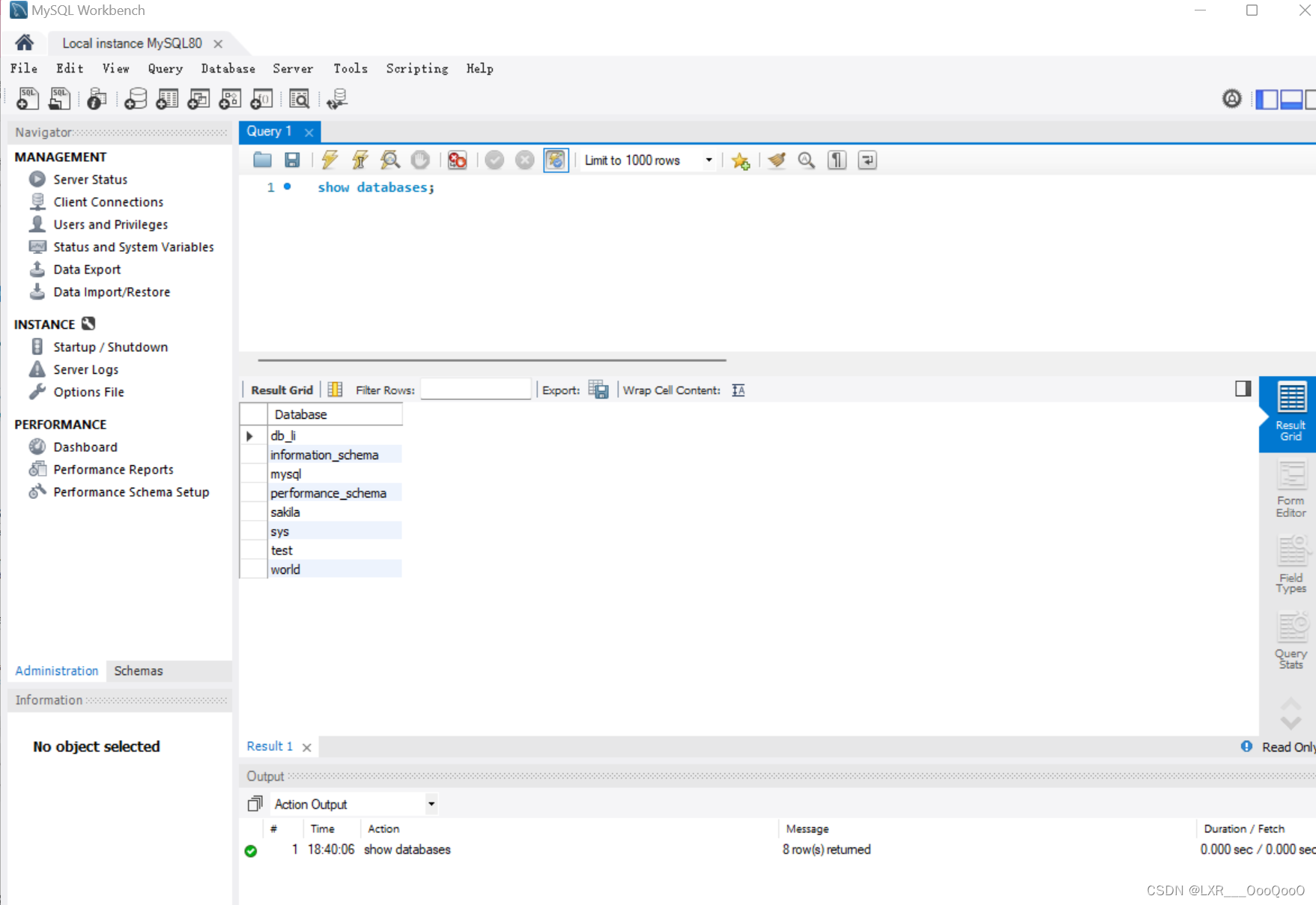Search table data icon in main toolbar
1316x905 pixels.
(x=299, y=99)
